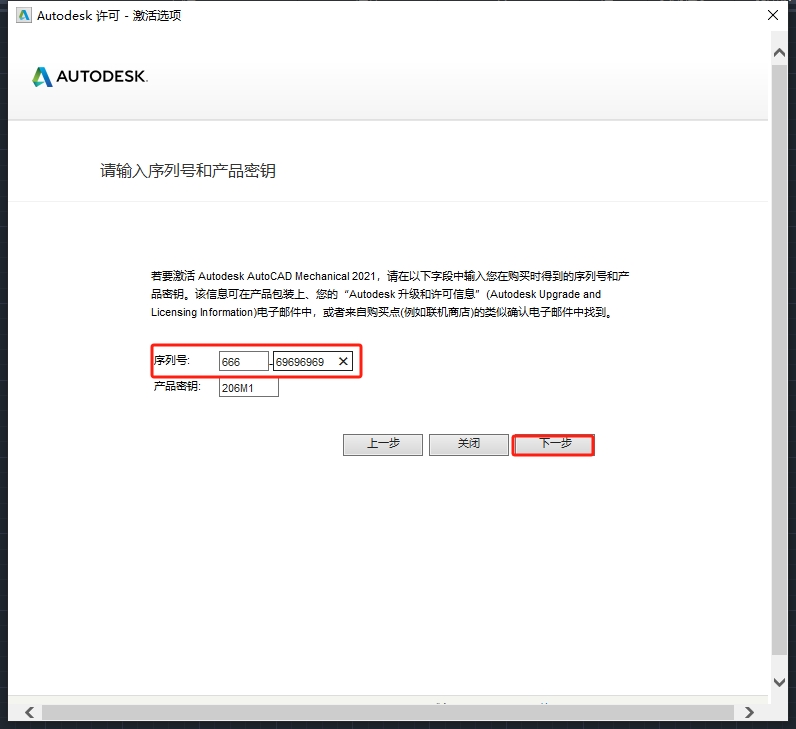This screenshot has width=796, height=729.
Task: Click the 产品密钥 label
Action: (177, 386)
